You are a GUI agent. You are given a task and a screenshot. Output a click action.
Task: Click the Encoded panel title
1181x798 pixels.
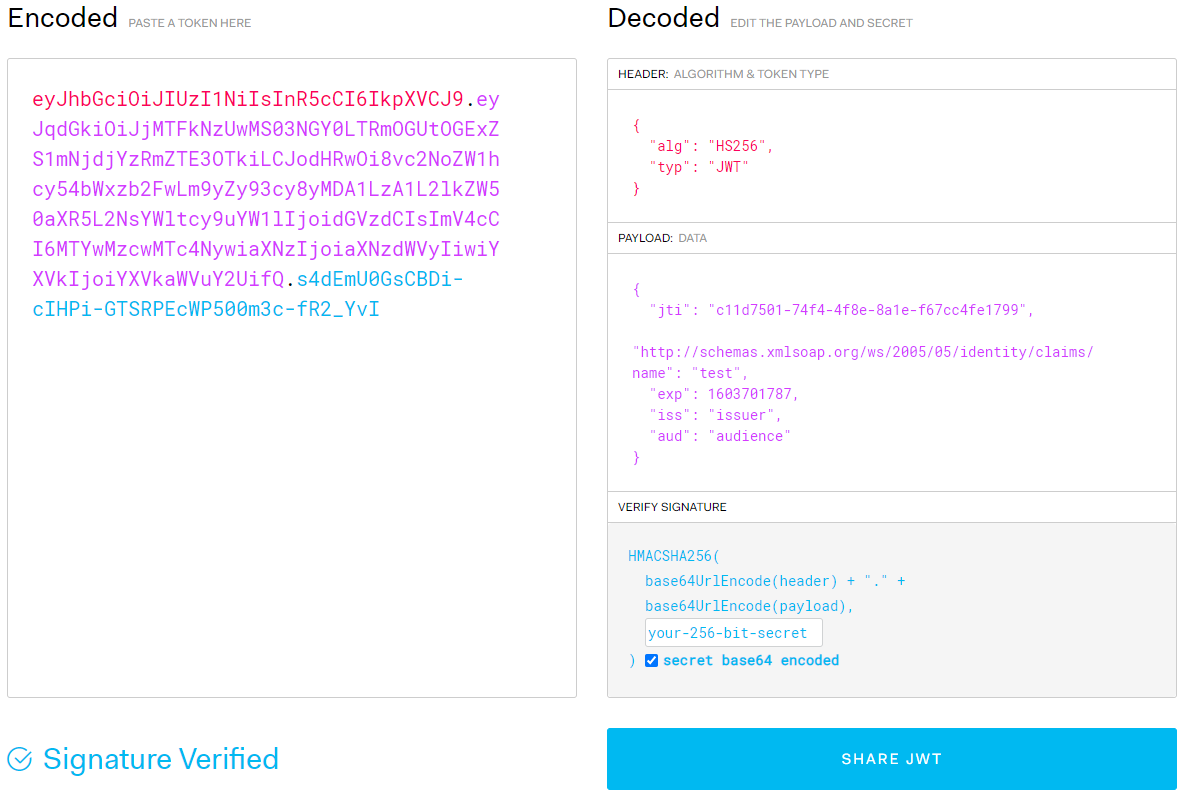pos(62,17)
